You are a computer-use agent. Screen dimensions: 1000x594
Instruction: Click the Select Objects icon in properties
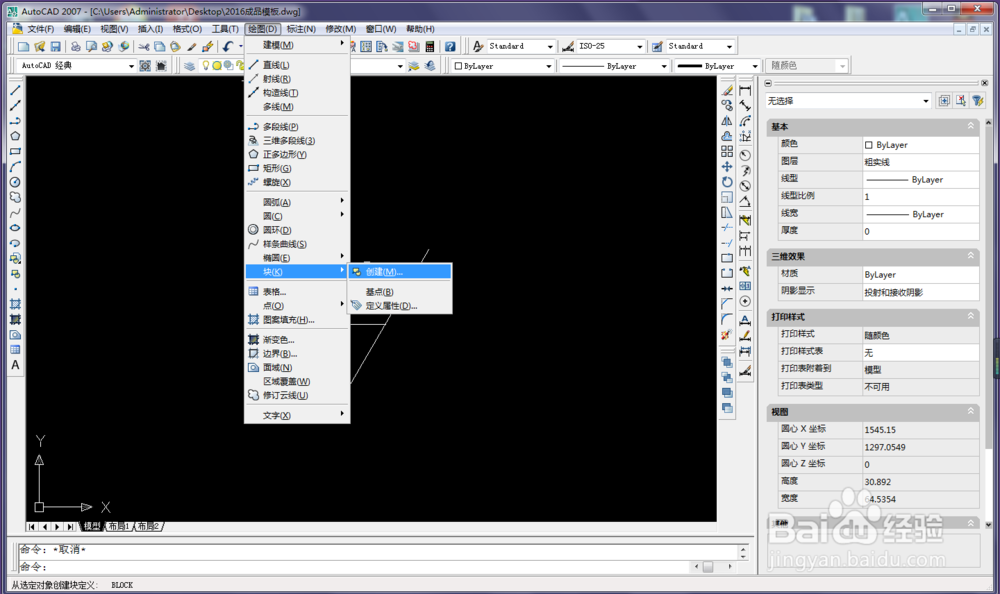tap(961, 101)
